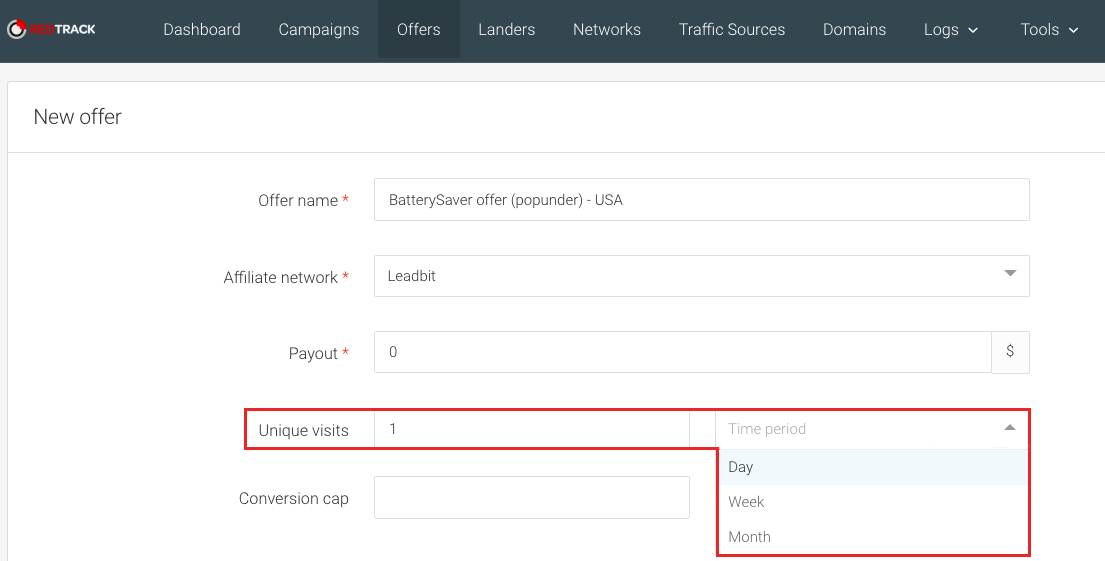Collapse the Time period dropdown
1105x561 pixels.
[1009, 428]
